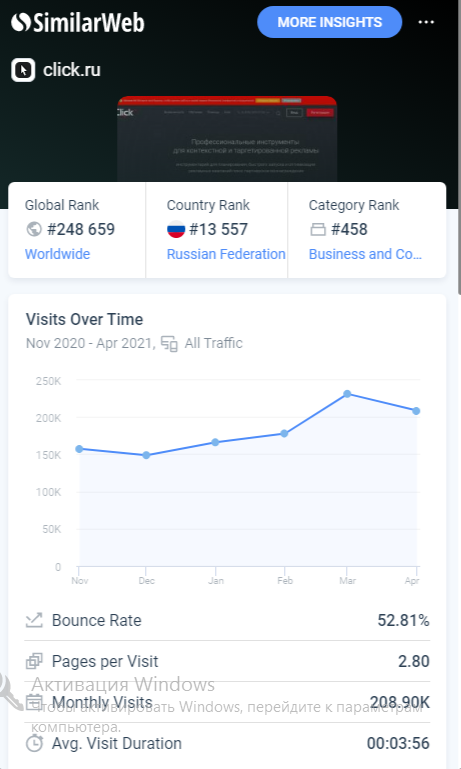The width and height of the screenshot is (461, 769).
Task: Click the globe icon beside Global Rank
Action: pos(34,229)
